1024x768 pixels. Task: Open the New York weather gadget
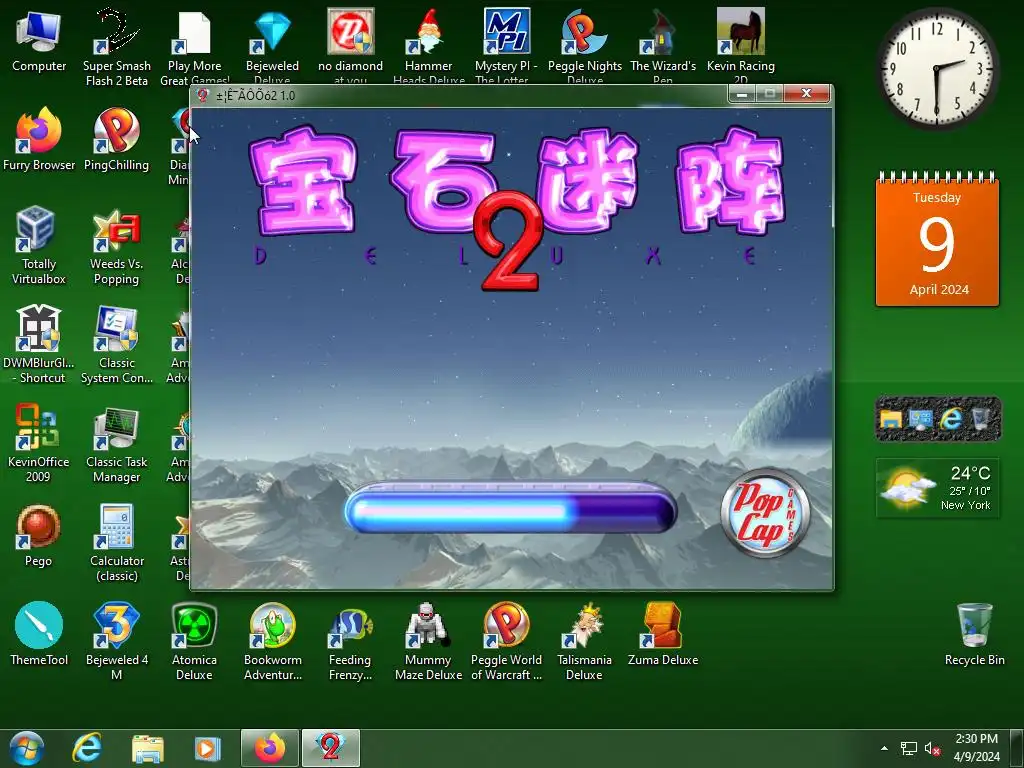point(938,488)
